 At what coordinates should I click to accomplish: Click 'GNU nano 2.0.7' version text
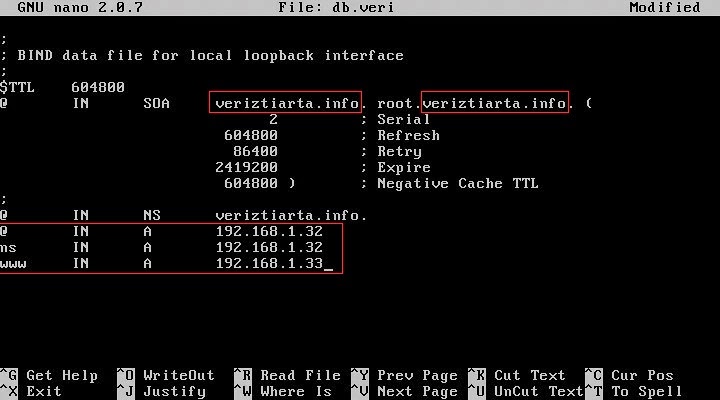point(80,7)
